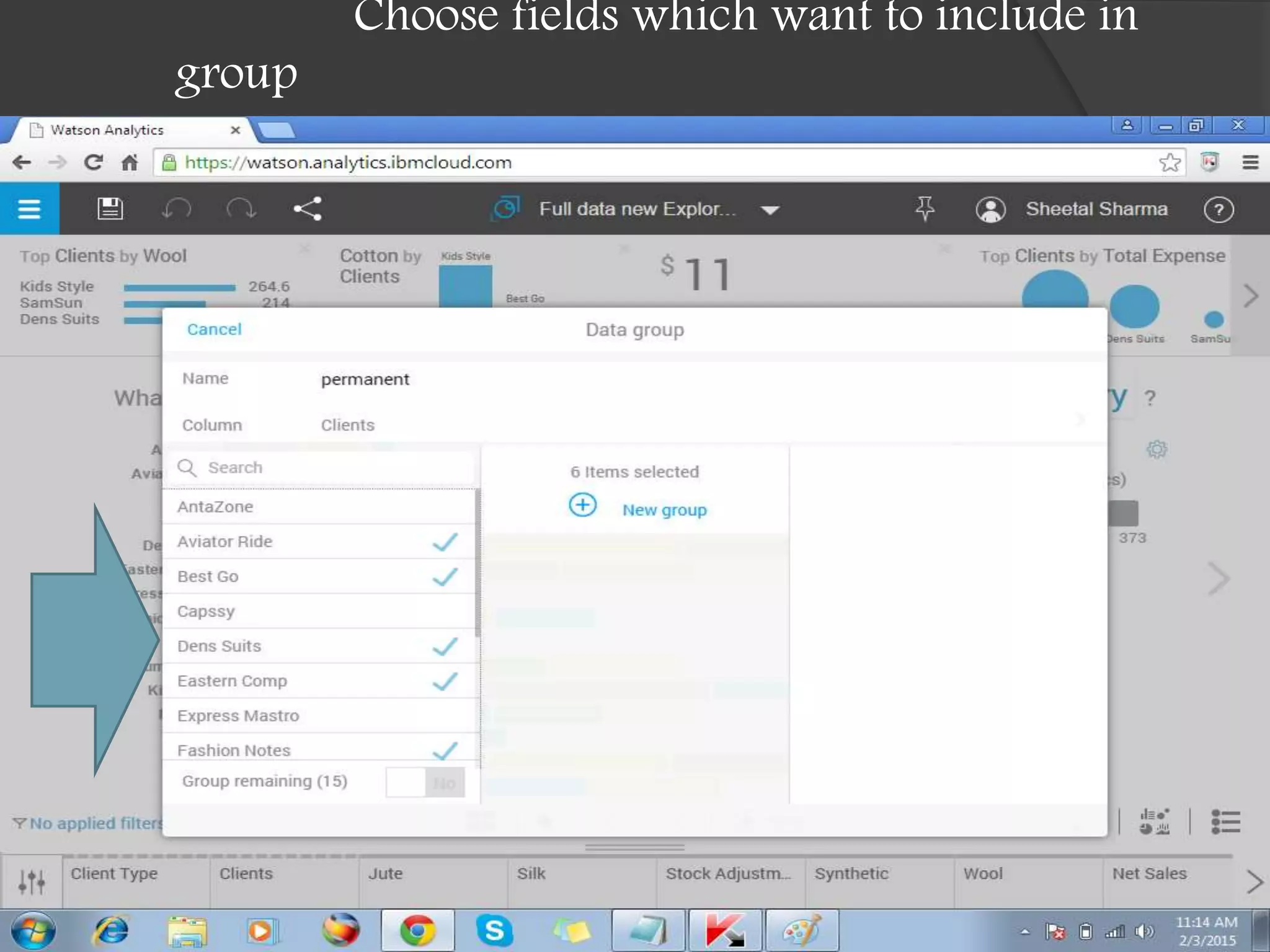The width and height of the screenshot is (1270, 952).
Task: Cancel the Data group dialog
Action: pos(215,329)
